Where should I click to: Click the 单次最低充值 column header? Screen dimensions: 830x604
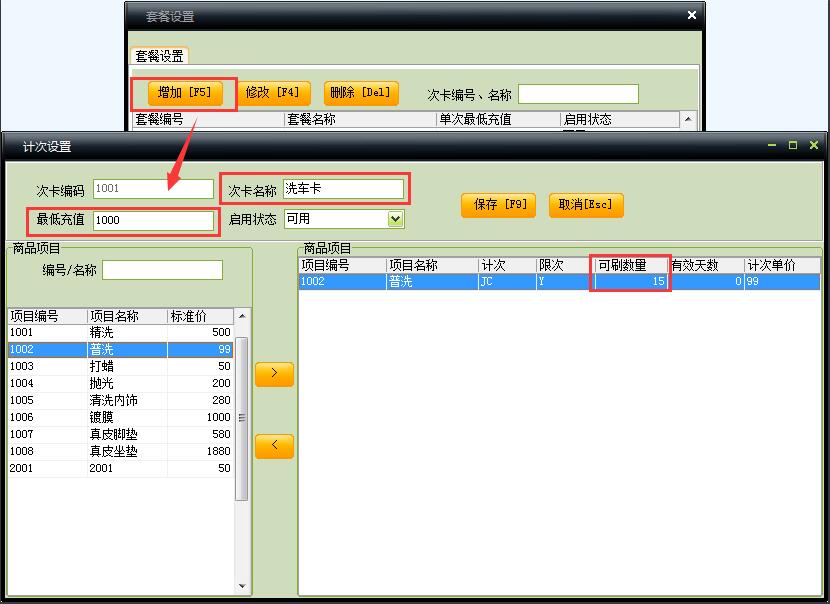[x=498, y=119]
